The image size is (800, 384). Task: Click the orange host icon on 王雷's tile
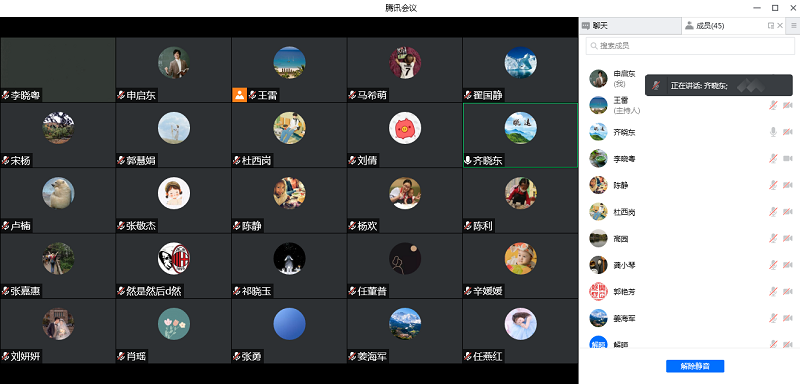click(x=239, y=95)
